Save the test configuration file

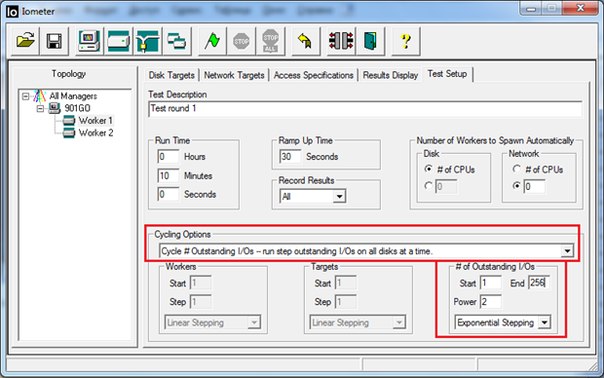click(x=54, y=41)
